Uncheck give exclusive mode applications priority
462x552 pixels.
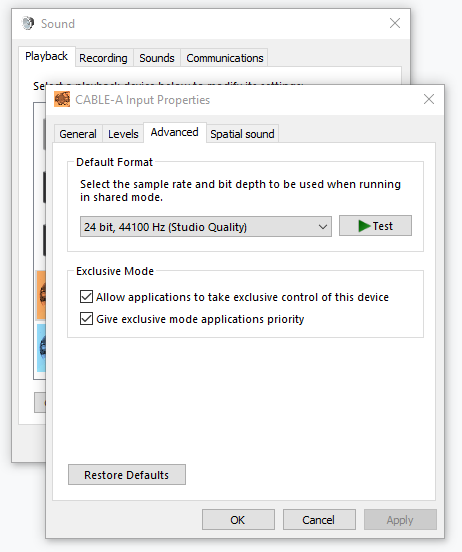86,319
